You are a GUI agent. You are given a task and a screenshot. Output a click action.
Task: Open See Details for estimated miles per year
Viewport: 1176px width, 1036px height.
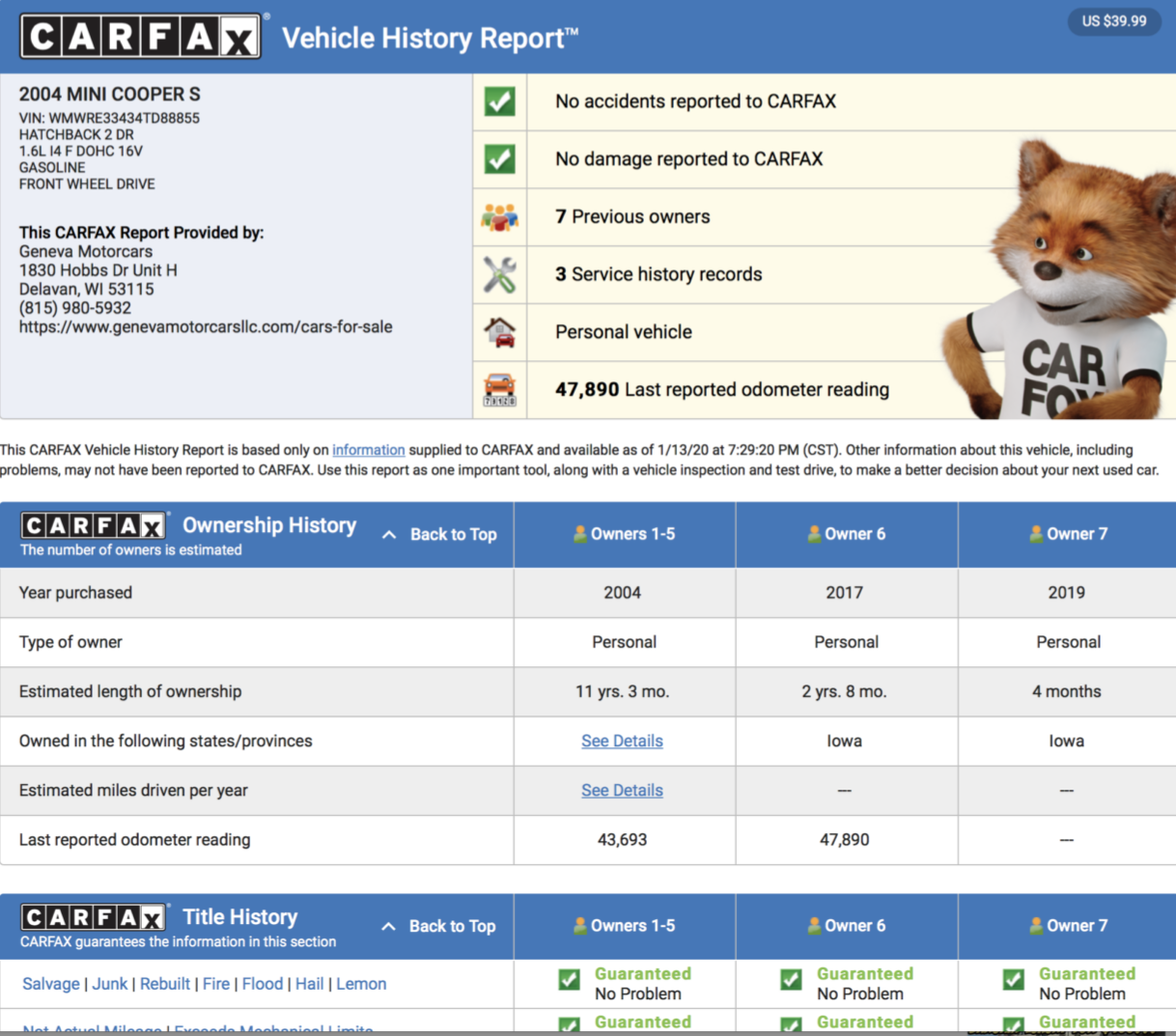pos(622,790)
